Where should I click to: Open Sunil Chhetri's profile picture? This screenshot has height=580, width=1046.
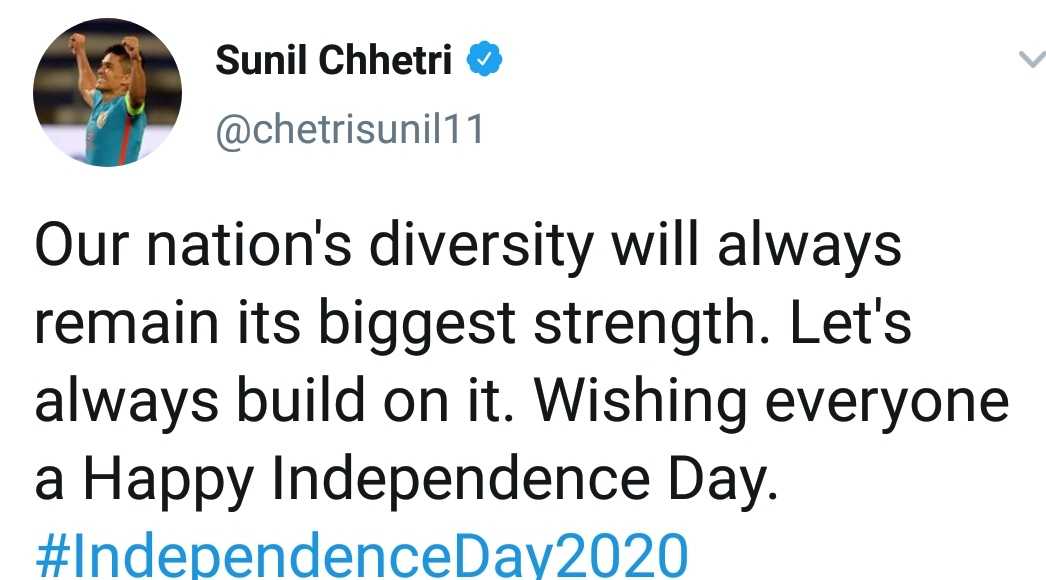pyautogui.click(x=107, y=92)
